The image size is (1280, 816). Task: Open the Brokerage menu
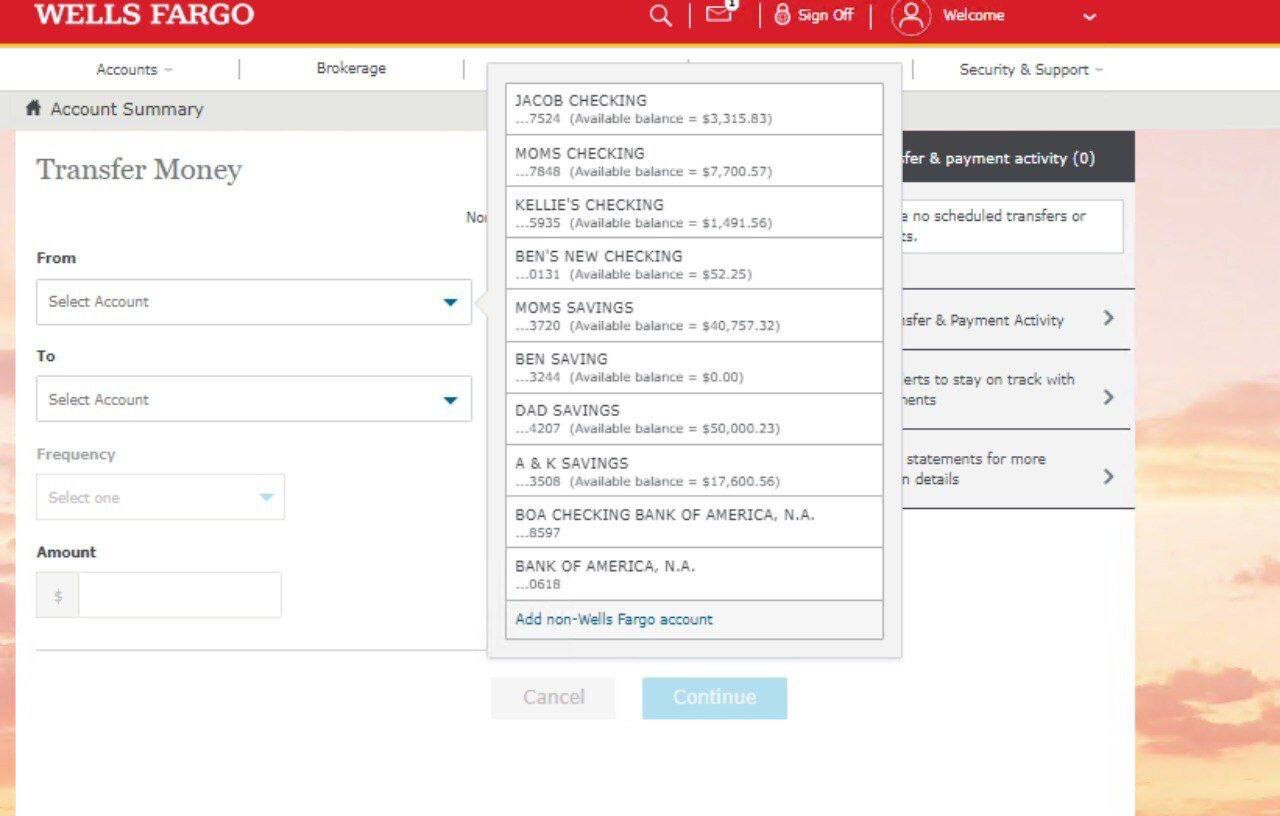[351, 69]
